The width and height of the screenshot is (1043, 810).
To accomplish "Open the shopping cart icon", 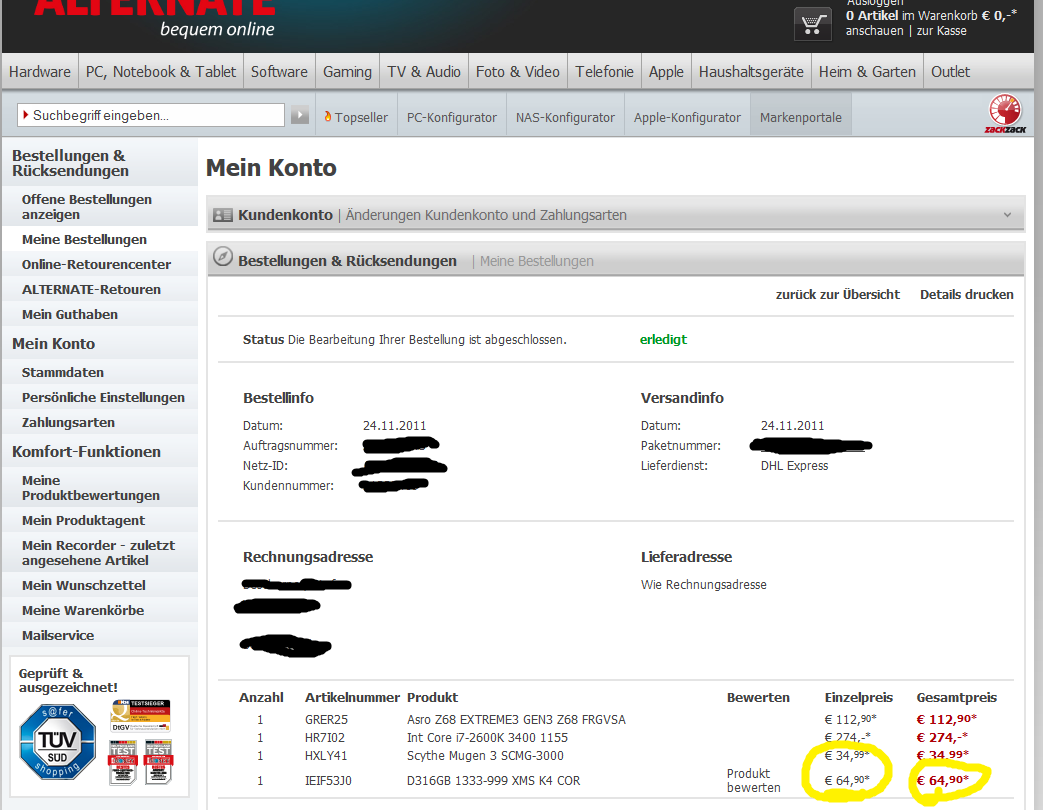I will pyautogui.click(x=812, y=24).
